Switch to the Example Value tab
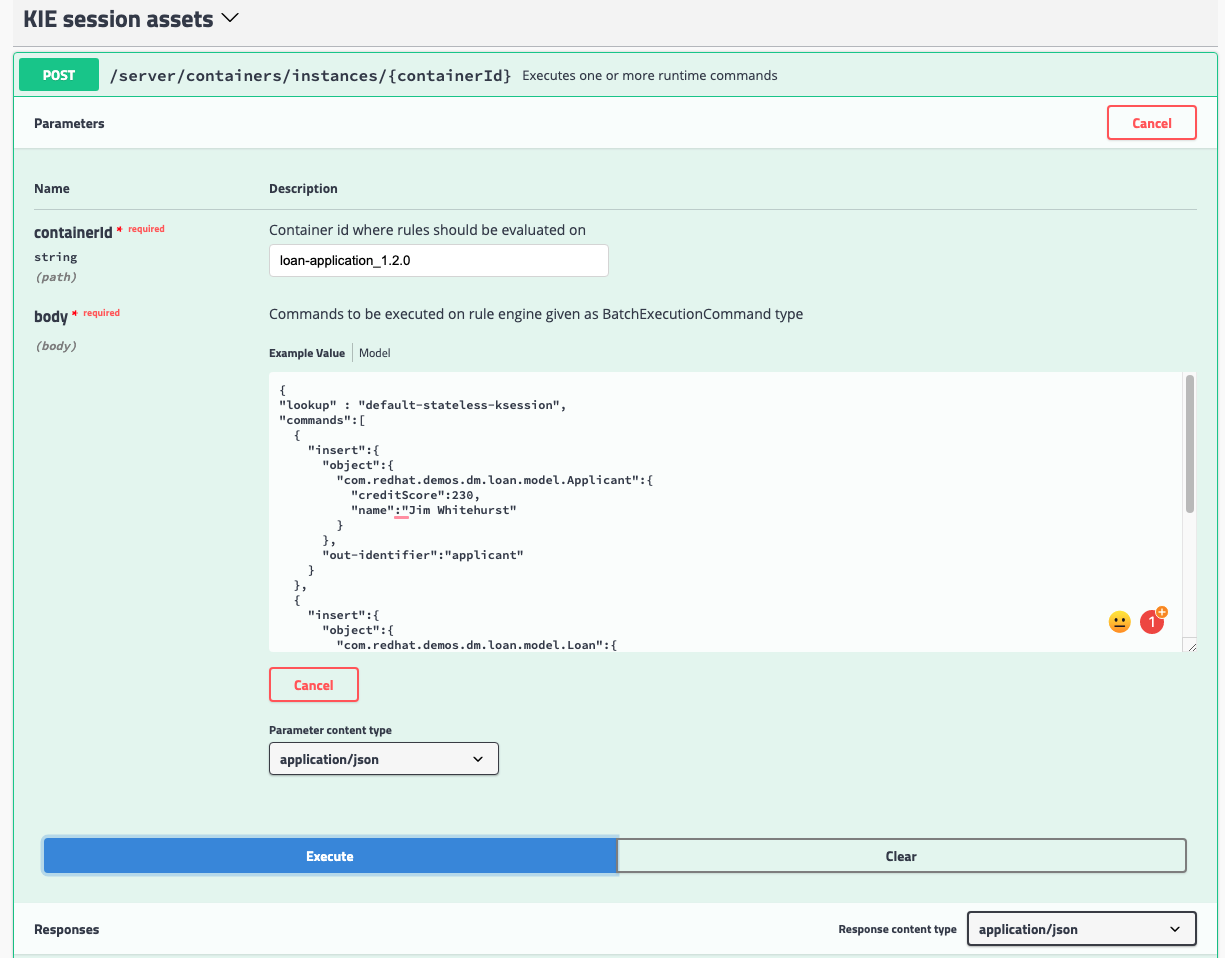The image size is (1225, 958). [x=307, y=353]
